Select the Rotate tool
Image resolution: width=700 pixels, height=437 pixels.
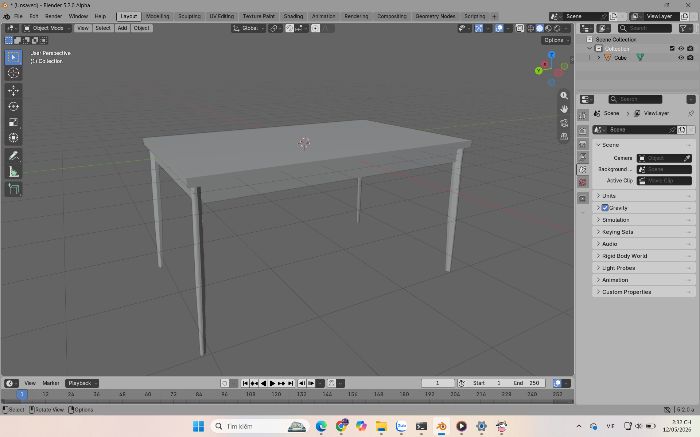(x=13, y=106)
